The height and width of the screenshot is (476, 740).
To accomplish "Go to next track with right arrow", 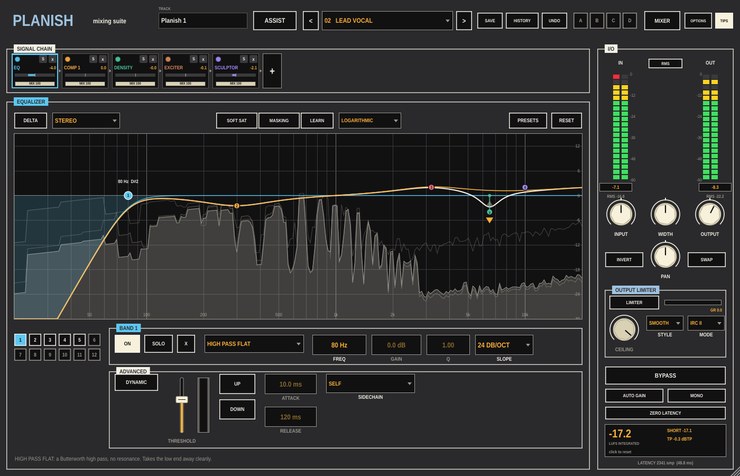I will (x=464, y=21).
